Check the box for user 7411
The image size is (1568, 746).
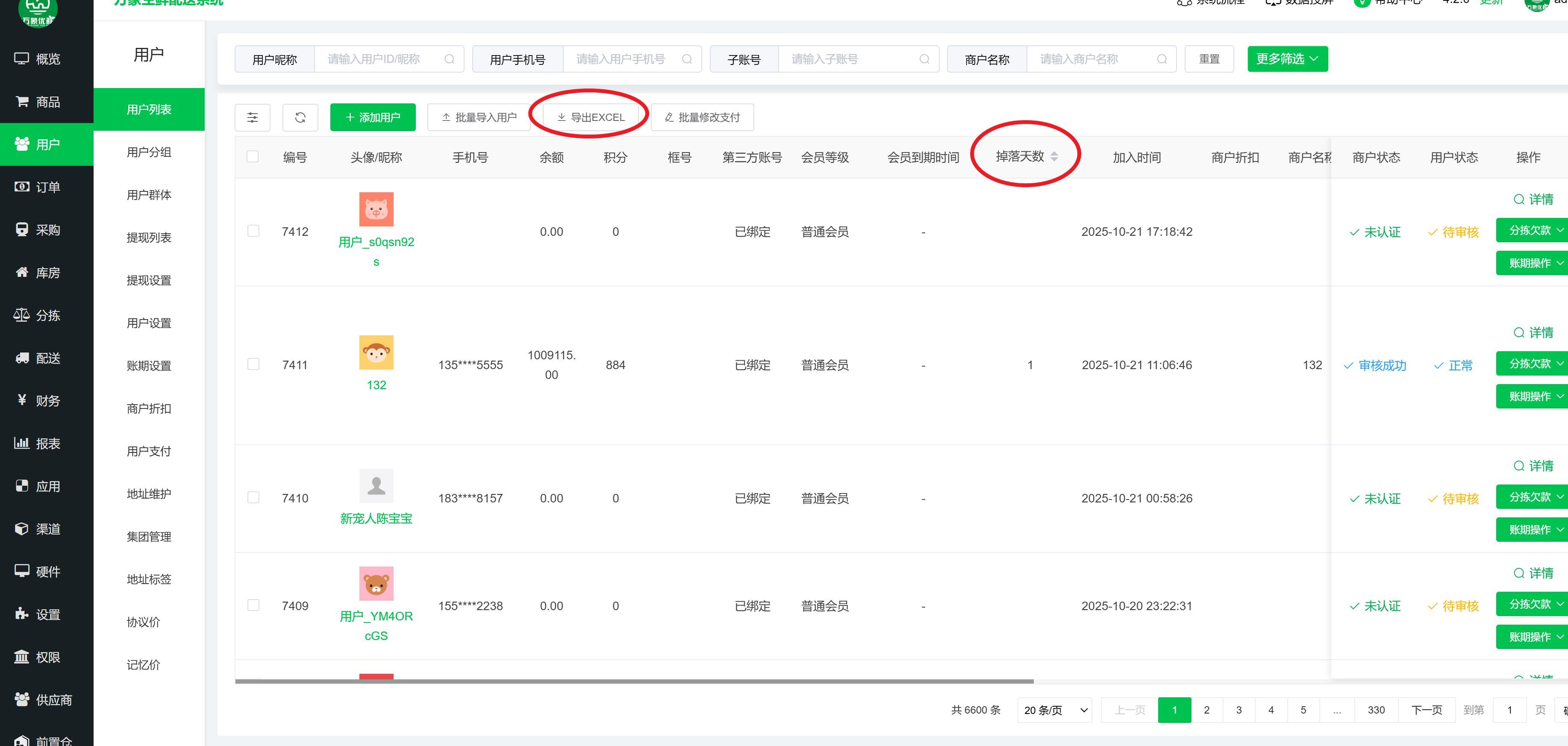(253, 364)
